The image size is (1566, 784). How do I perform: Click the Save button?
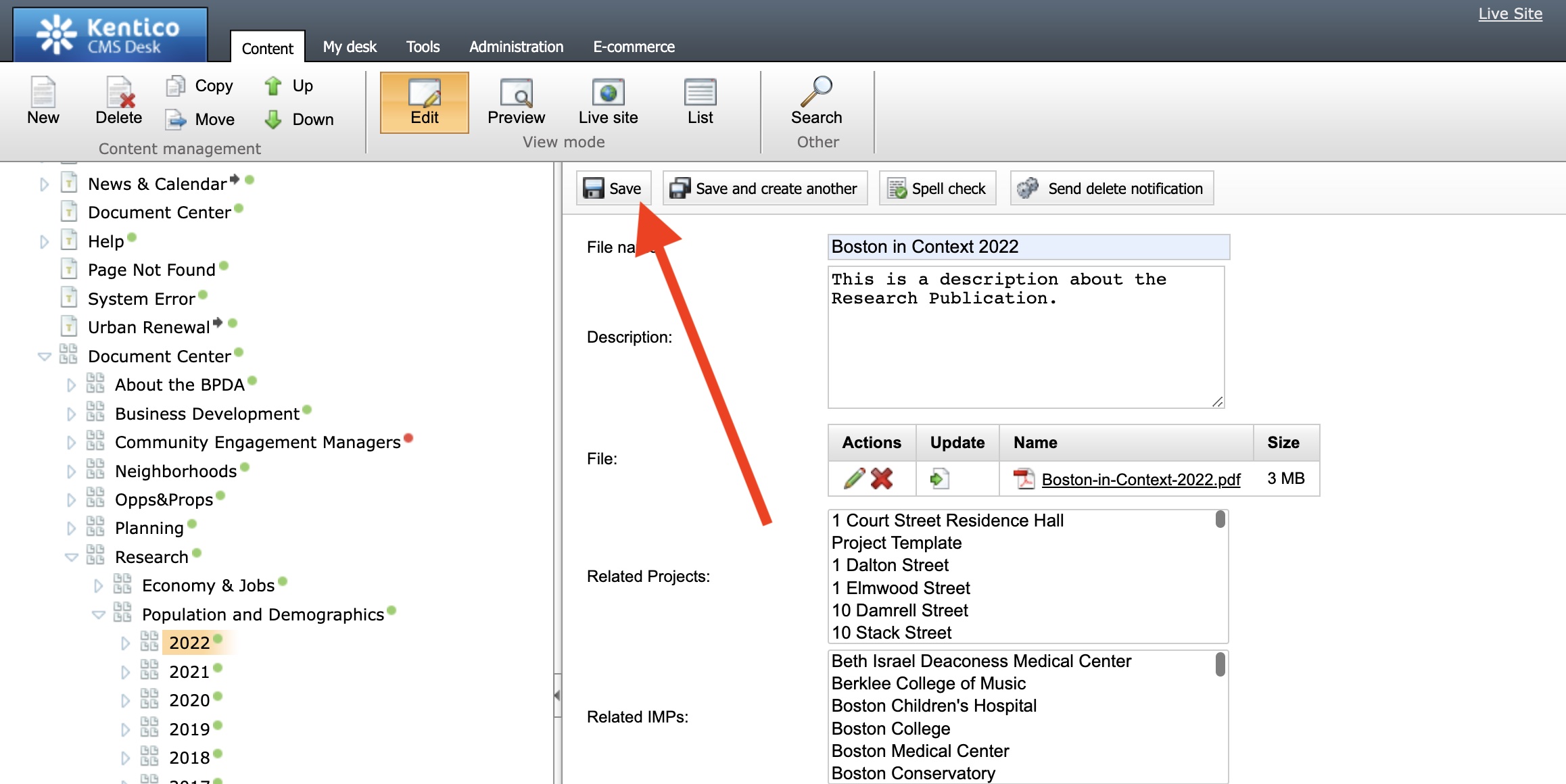pyautogui.click(x=613, y=189)
